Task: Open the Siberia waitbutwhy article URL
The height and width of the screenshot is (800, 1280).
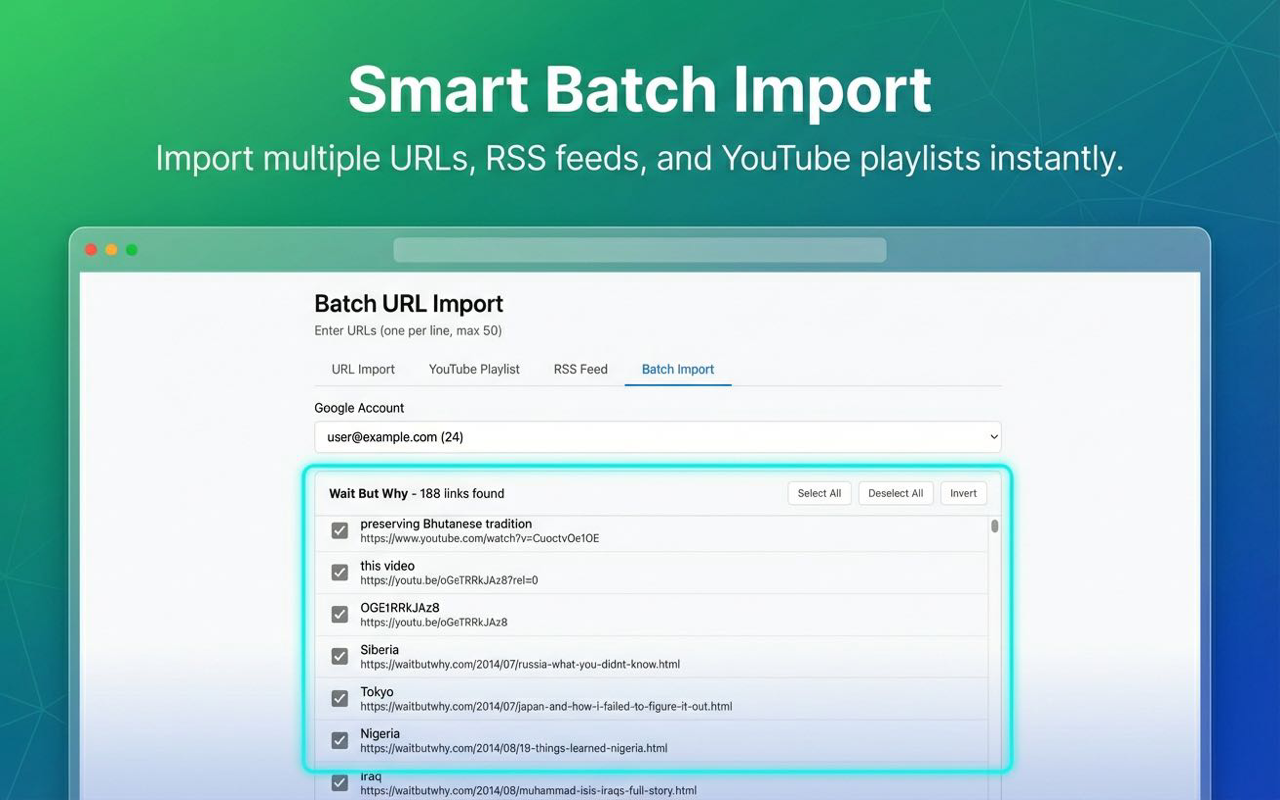Action: [x=520, y=664]
